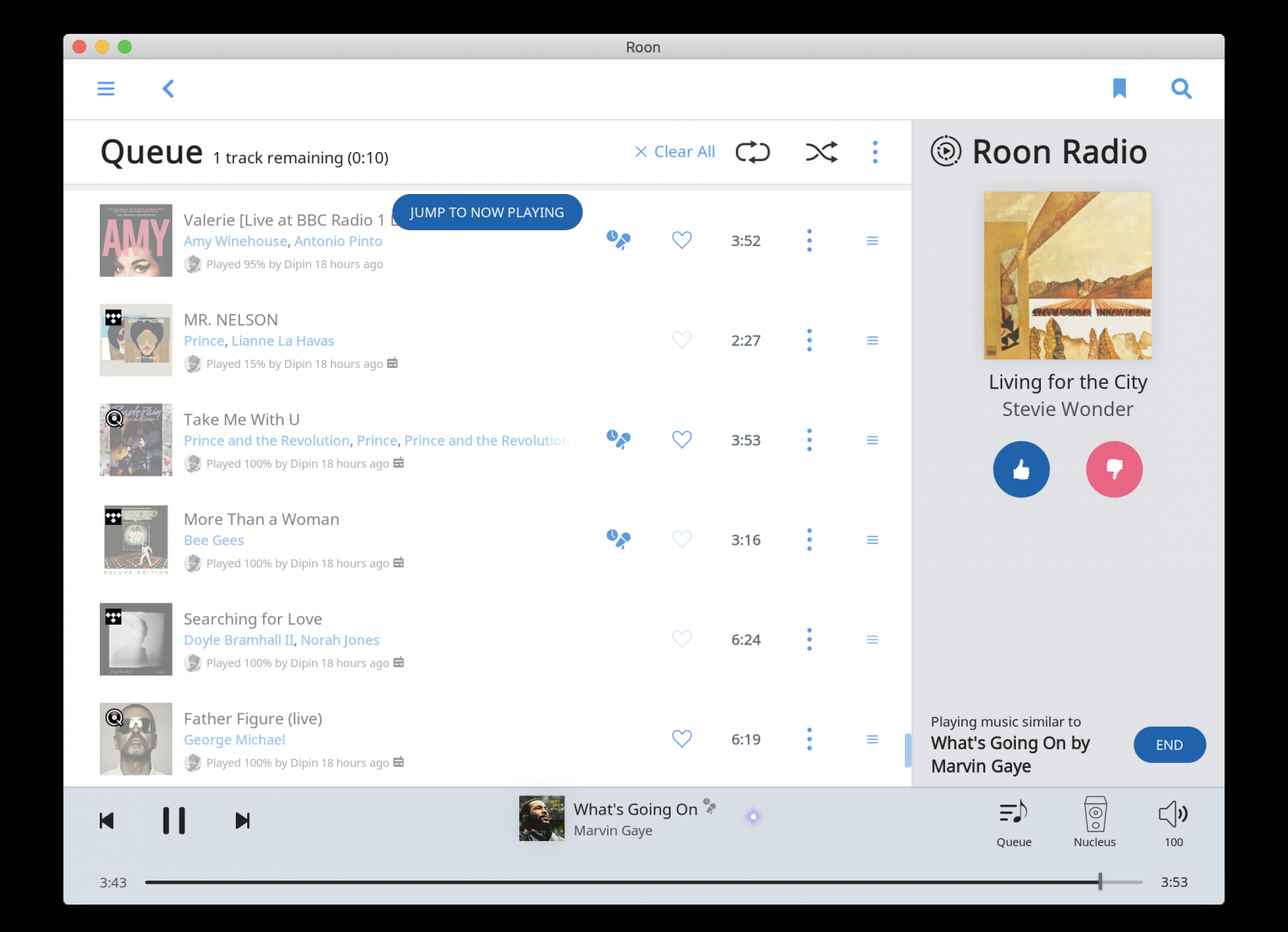Click Jump To Now Playing button
Image resolution: width=1288 pixels, height=932 pixels.
[487, 212]
